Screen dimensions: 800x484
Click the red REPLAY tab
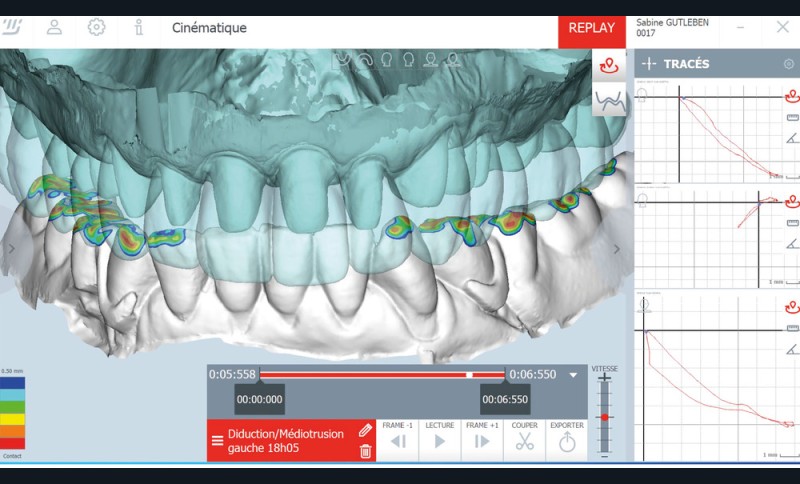tap(592, 28)
